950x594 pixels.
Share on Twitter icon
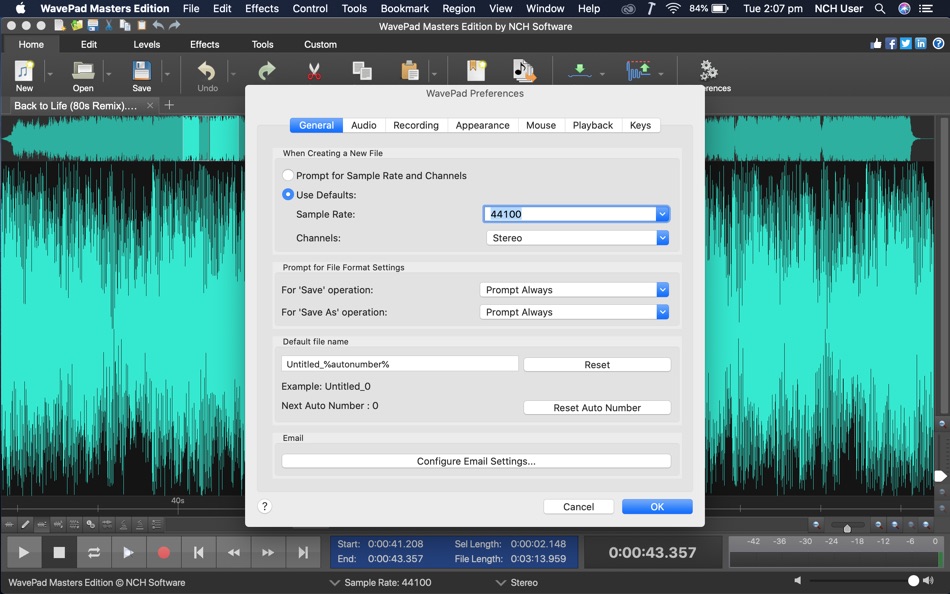tap(906, 44)
